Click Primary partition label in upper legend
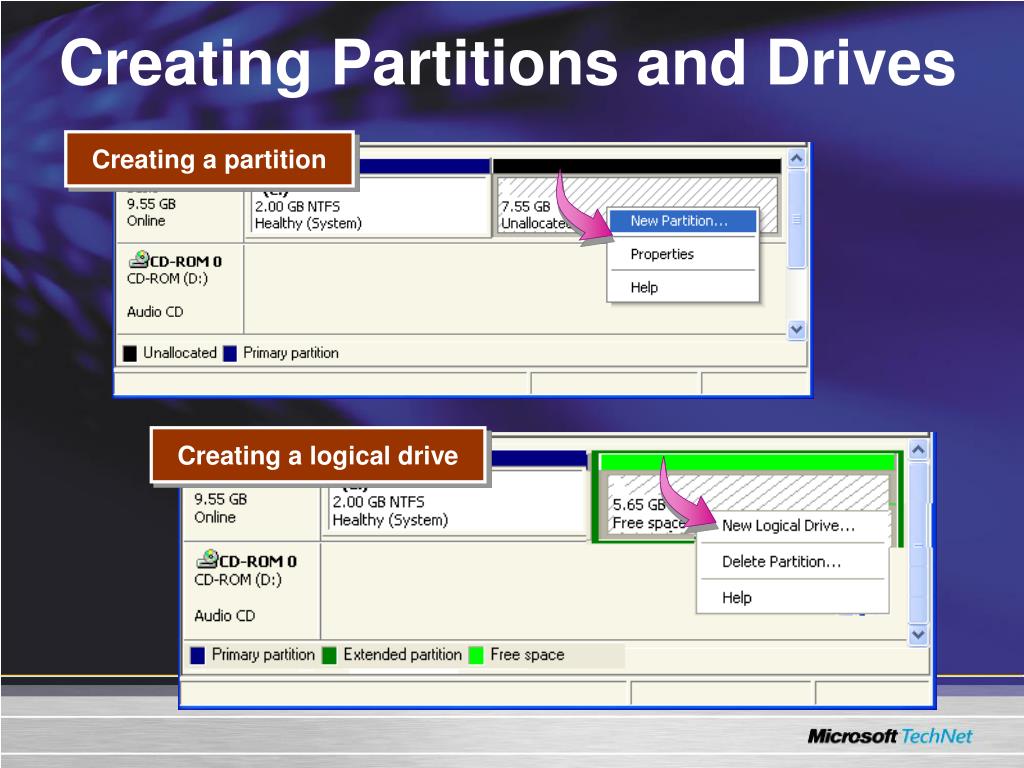 291,353
